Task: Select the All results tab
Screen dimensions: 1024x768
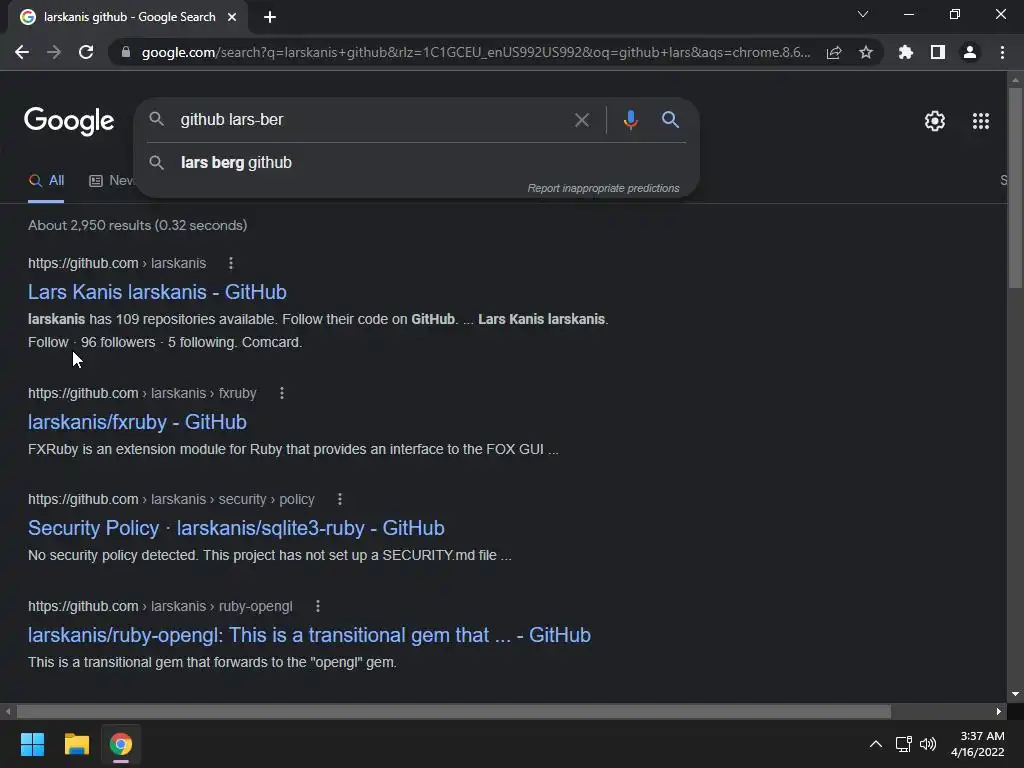Action: tap(46, 181)
